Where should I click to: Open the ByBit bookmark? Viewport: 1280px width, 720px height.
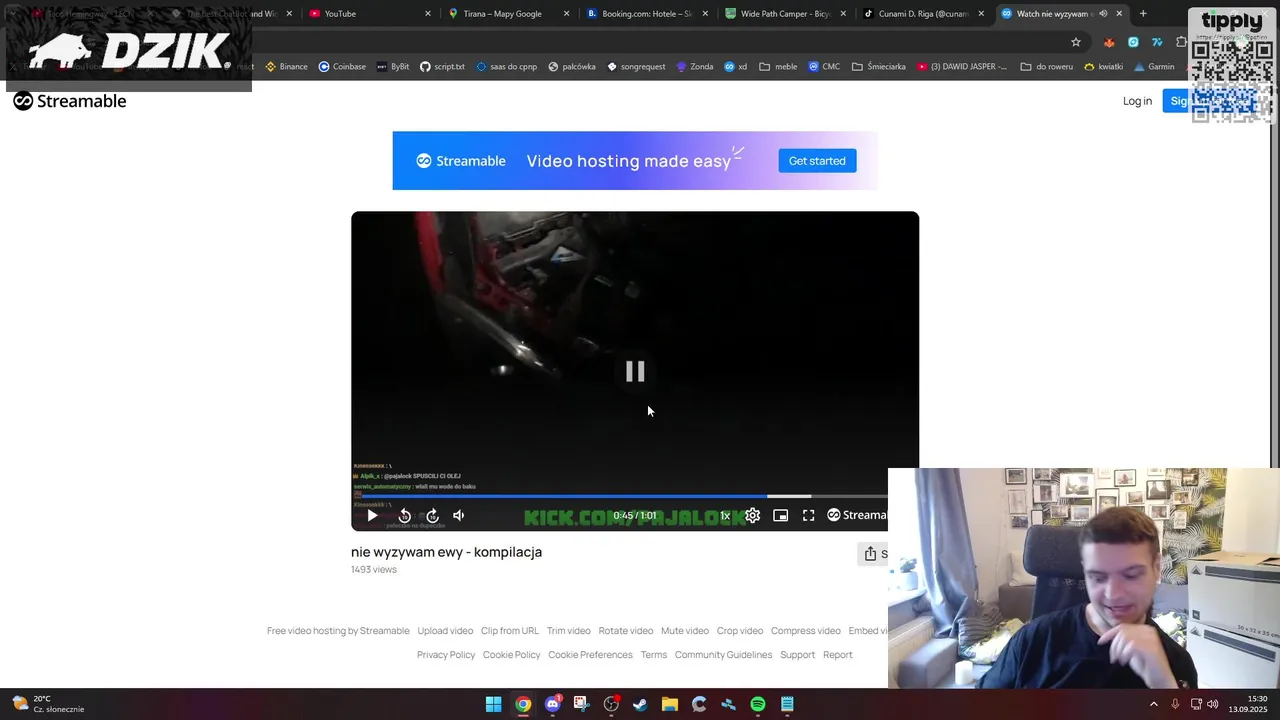392,67
